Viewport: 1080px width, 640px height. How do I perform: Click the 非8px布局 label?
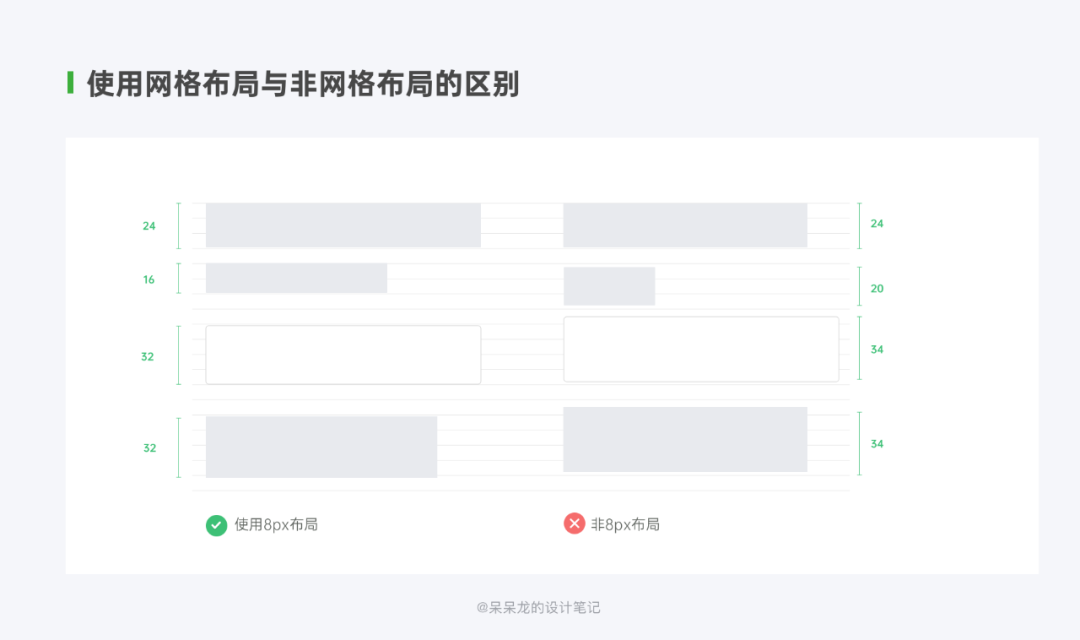(625, 525)
